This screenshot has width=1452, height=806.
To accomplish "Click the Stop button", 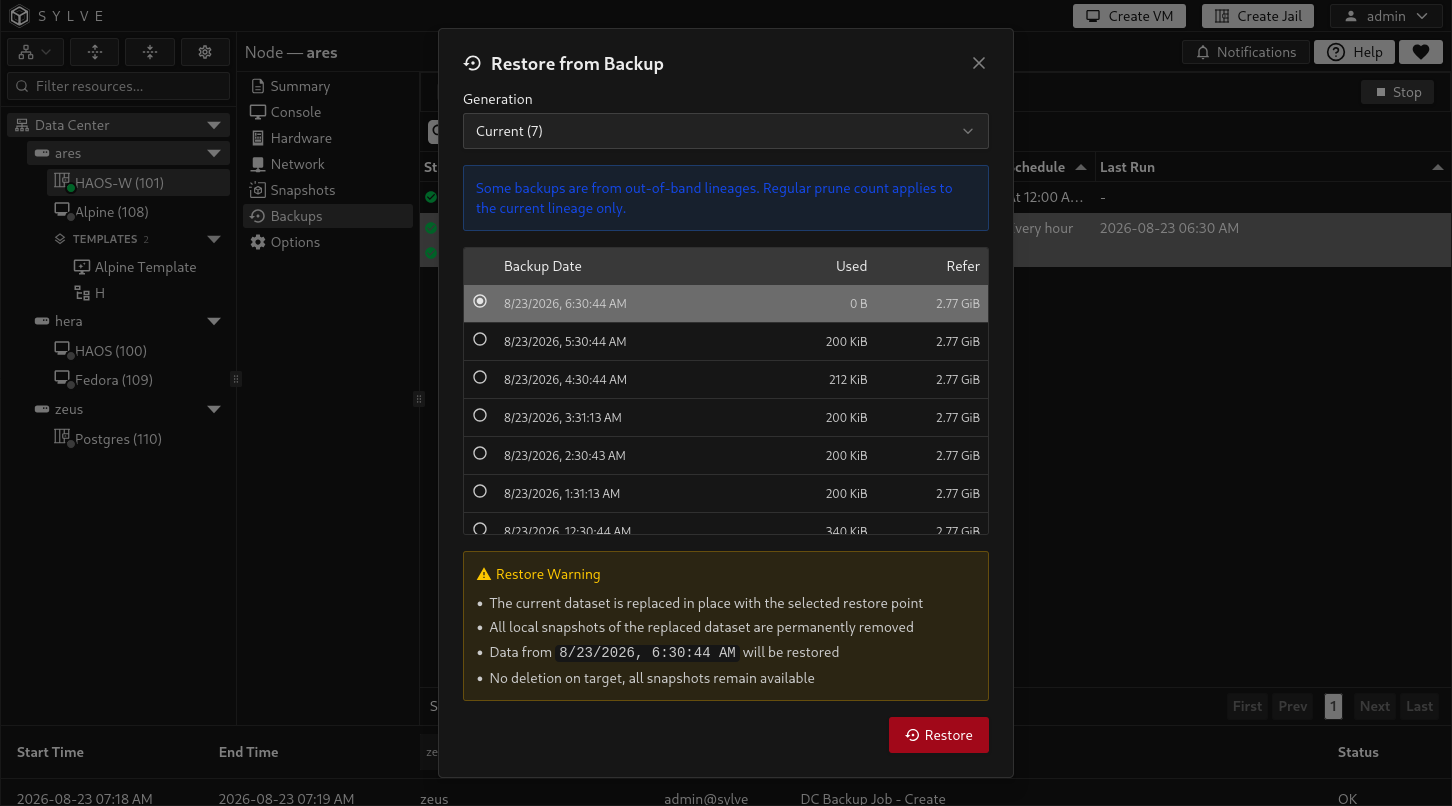I will click(1397, 92).
